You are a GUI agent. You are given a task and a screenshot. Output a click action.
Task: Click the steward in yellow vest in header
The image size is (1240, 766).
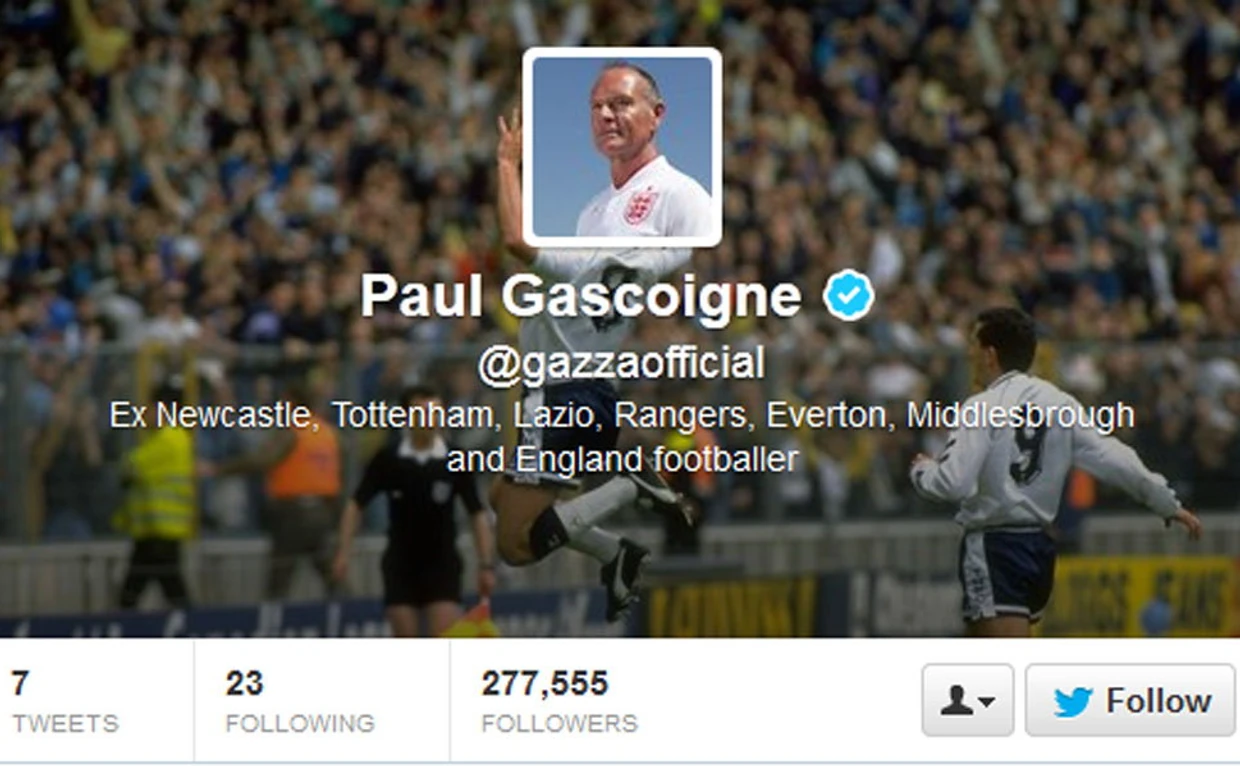click(x=155, y=500)
